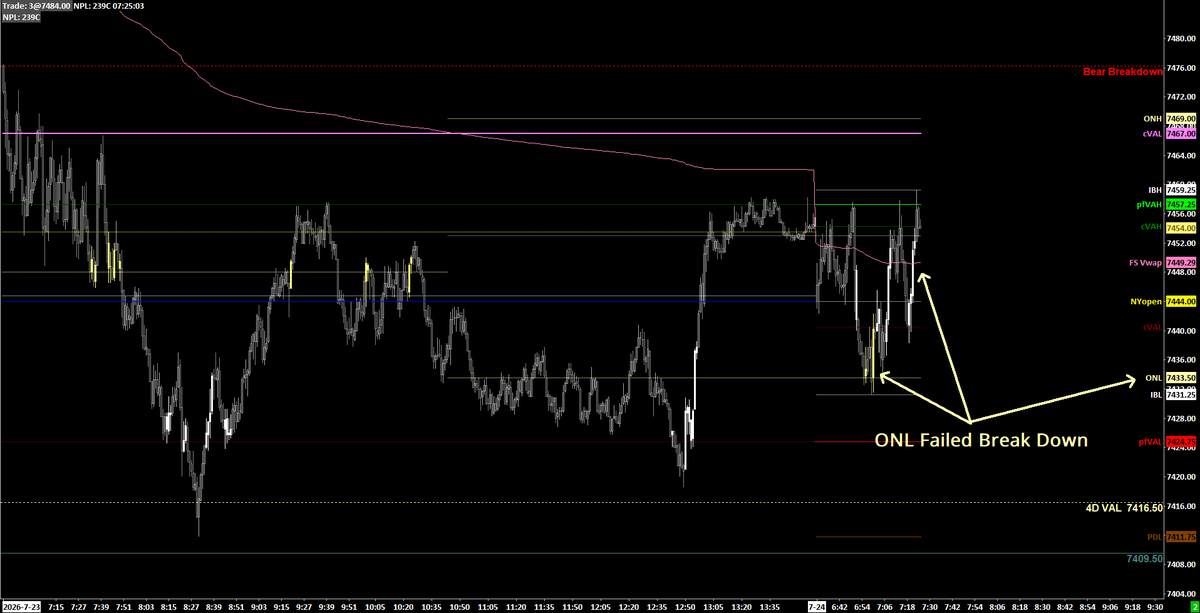Click the pink 7449.29 Vwap price tag
This screenshot has height=613, width=1200.
pos(1181,262)
